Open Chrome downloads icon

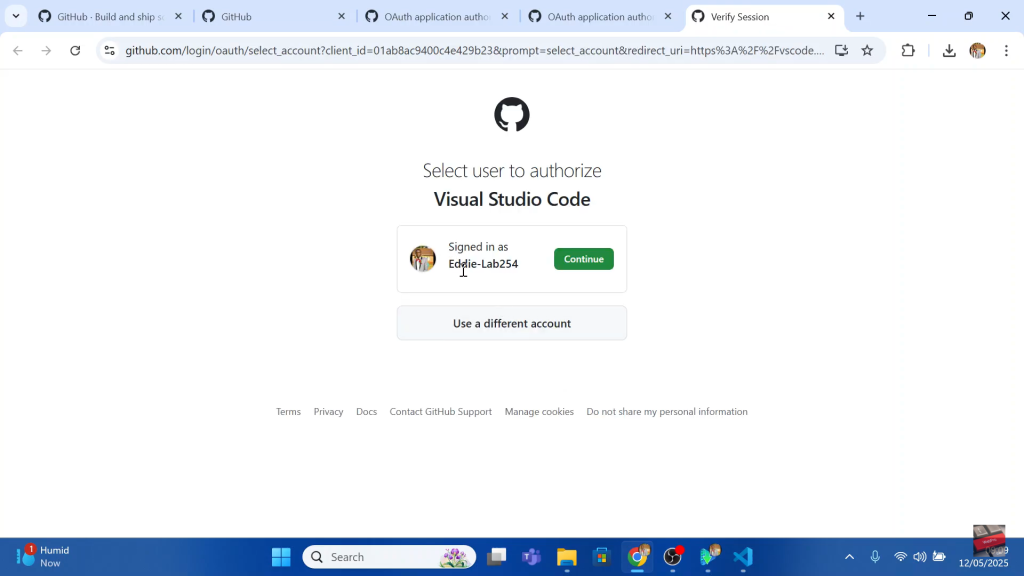(x=949, y=50)
